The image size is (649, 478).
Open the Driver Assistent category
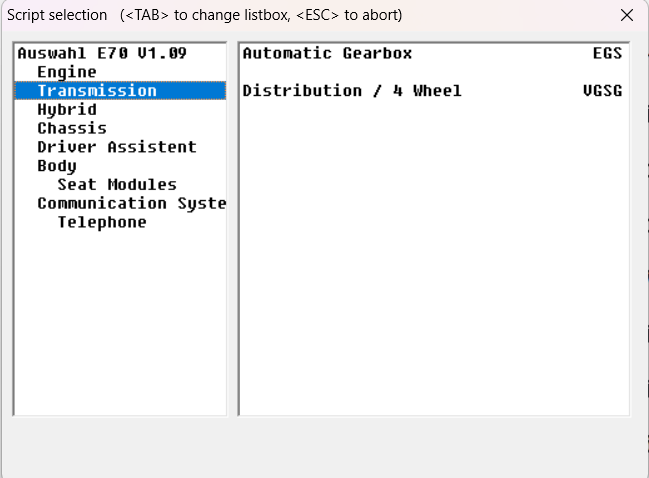(117, 147)
